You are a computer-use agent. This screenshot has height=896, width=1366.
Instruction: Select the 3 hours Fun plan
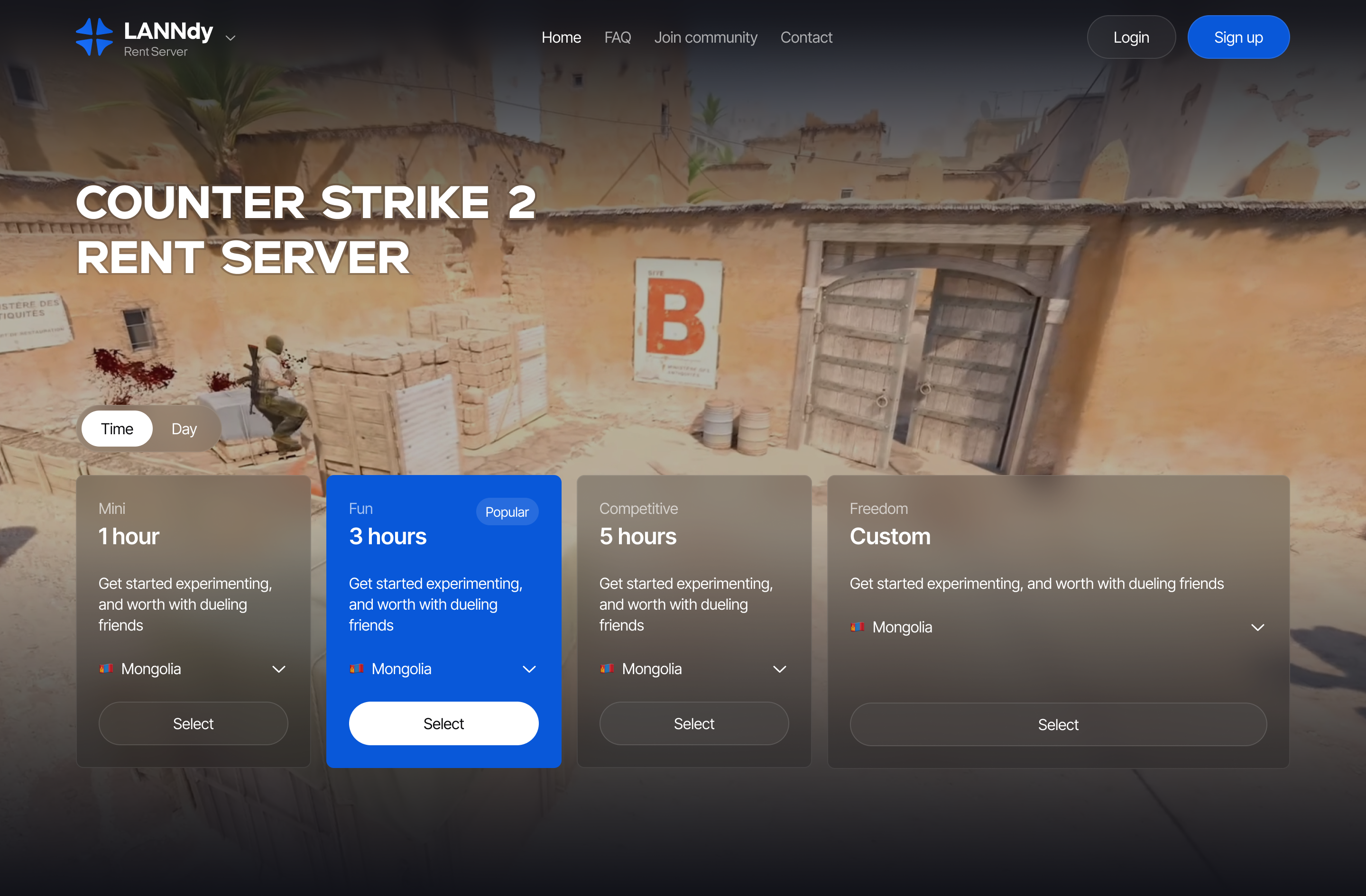click(x=443, y=723)
